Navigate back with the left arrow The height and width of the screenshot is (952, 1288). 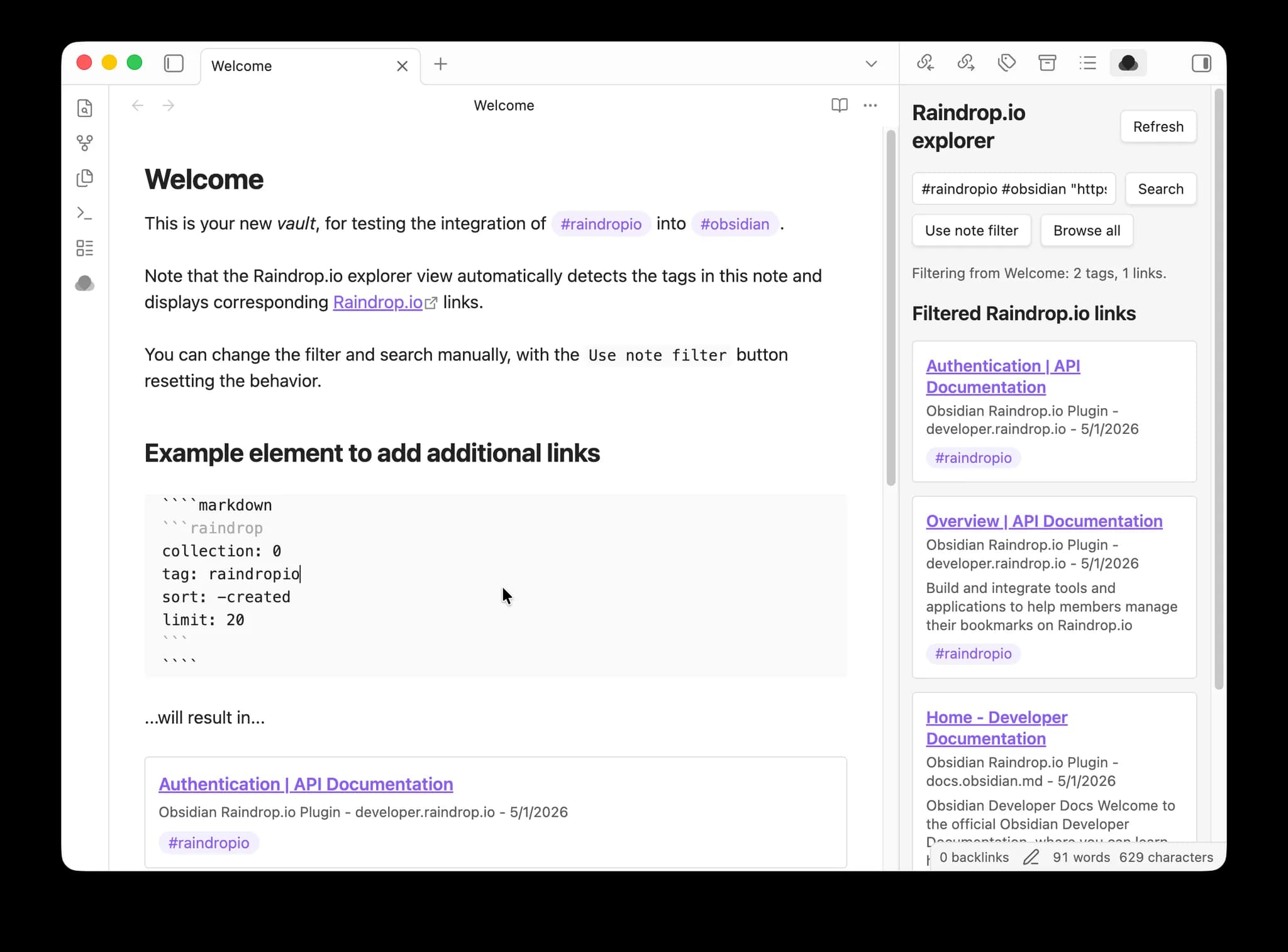click(x=138, y=106)
